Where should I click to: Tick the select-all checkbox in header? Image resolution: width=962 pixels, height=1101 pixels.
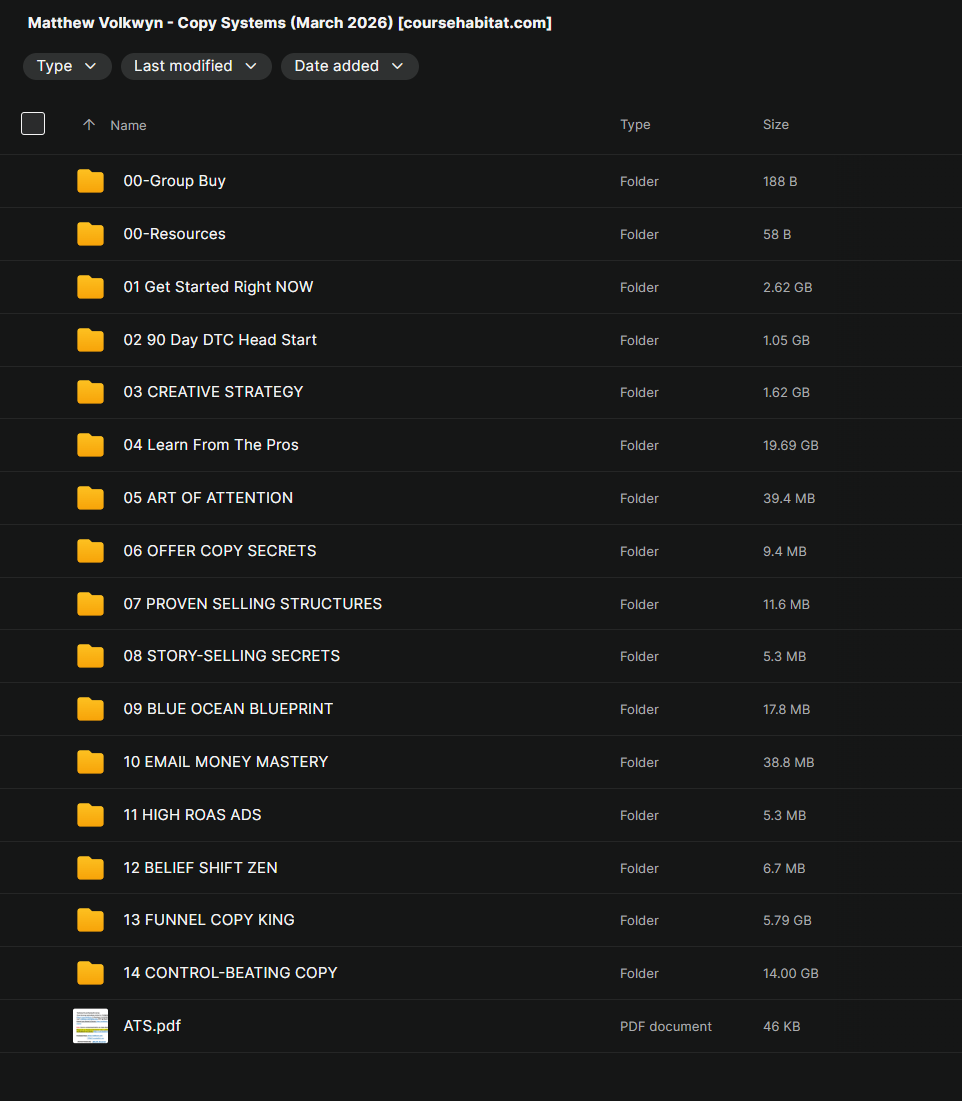pyautogui.click(x=33, y=124)
